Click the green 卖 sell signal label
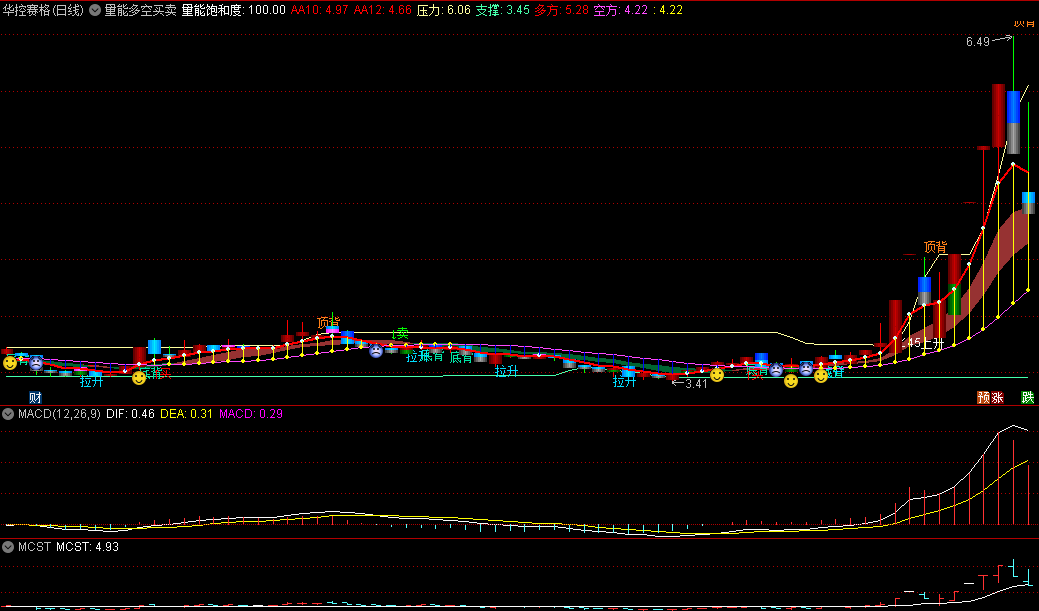This screenshot has height=611, width=1039. (x=400, y=333)
